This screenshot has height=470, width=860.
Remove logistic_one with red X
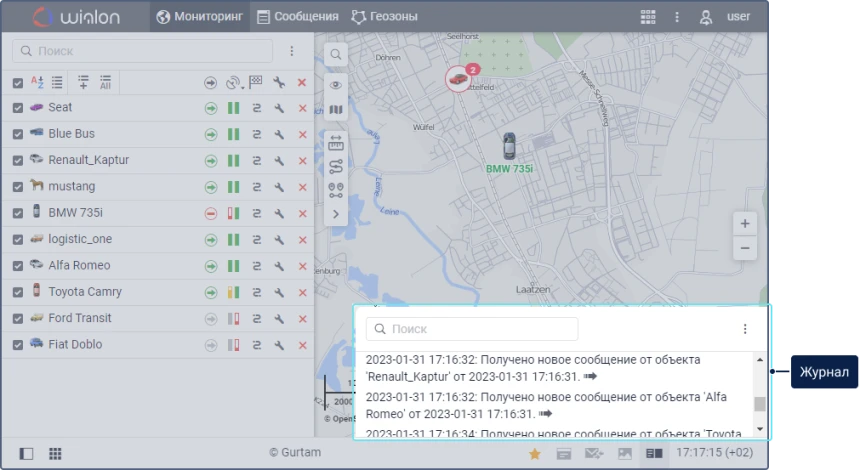[x=302, y=240]
